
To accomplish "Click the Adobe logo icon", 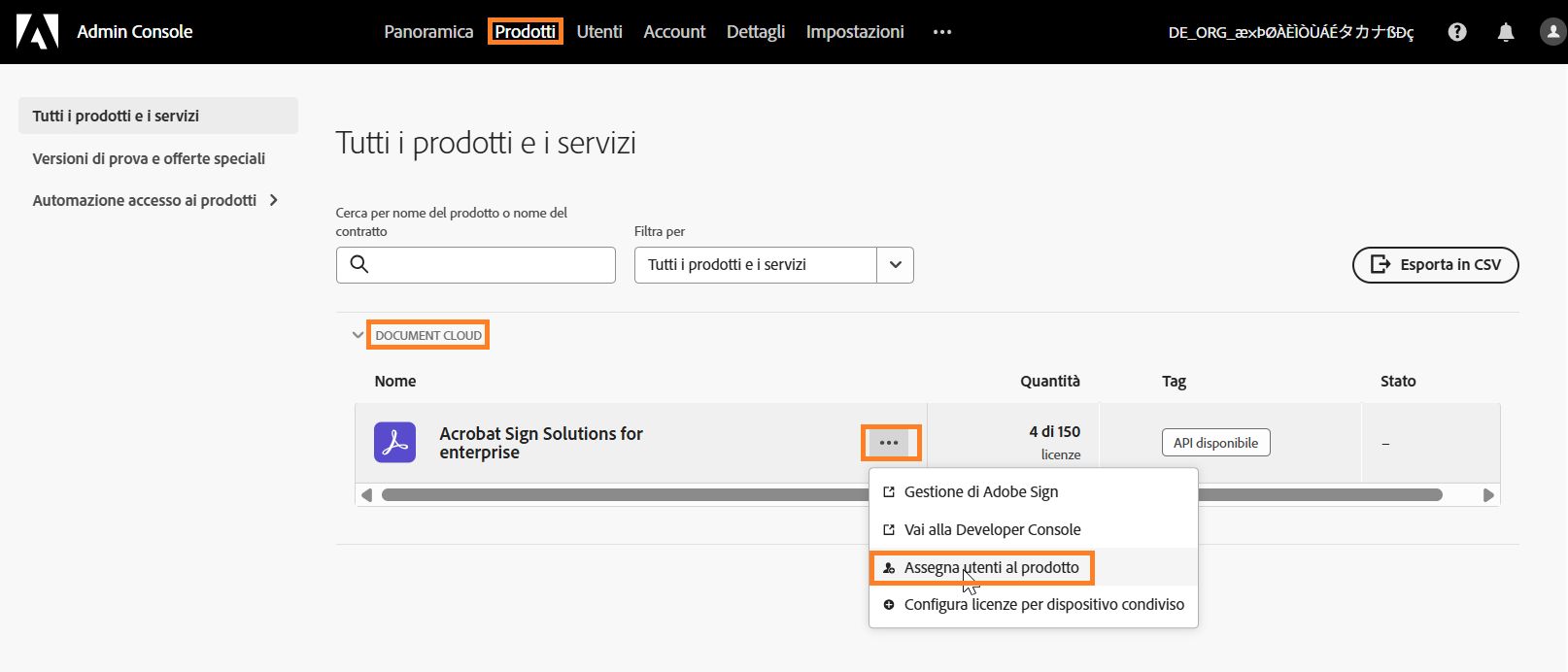I will click(x=37, y=31).
